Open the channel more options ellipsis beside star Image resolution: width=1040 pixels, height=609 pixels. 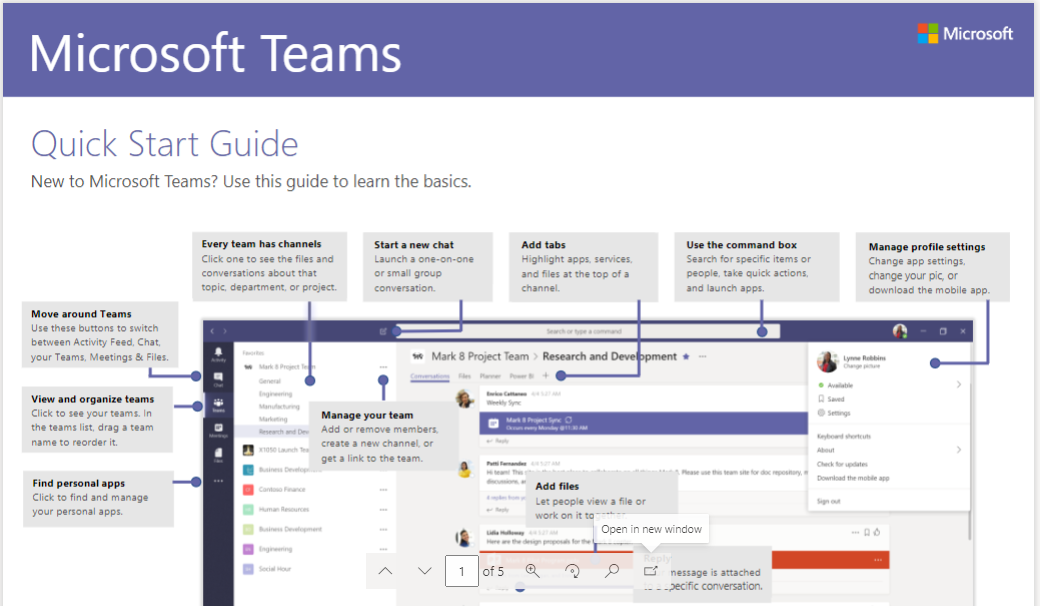702,356
